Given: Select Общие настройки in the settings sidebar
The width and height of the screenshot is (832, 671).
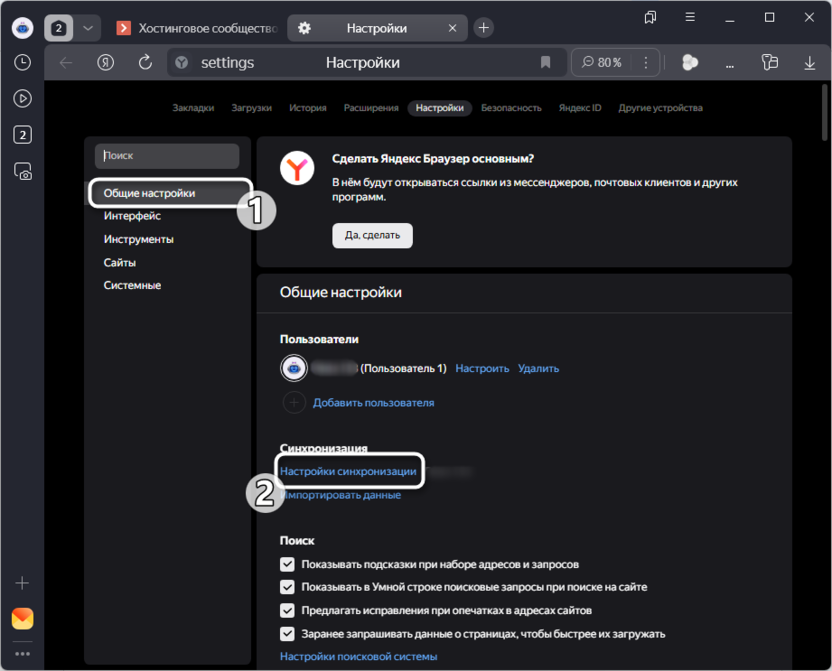Looking at the screenshot, I should (170, 193).
